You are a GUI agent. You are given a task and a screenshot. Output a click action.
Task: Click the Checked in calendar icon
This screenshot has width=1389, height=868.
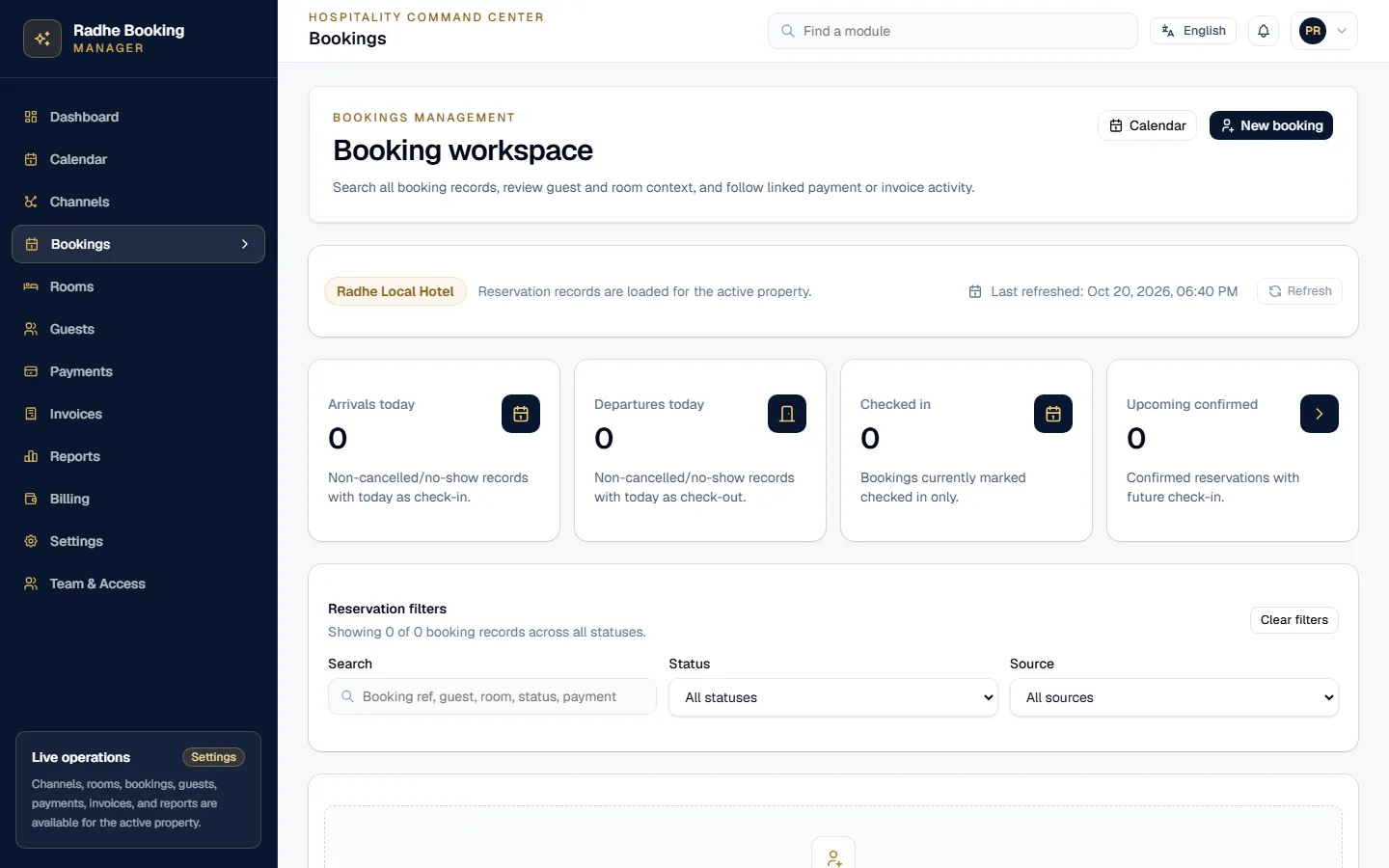[x=1053, y=414]
